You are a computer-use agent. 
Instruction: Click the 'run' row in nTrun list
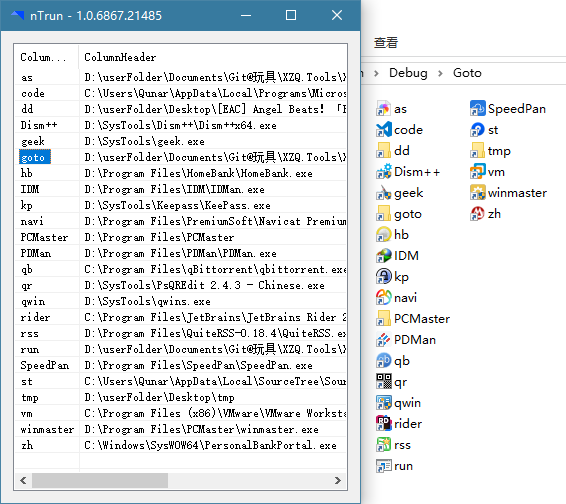point(180,349)
